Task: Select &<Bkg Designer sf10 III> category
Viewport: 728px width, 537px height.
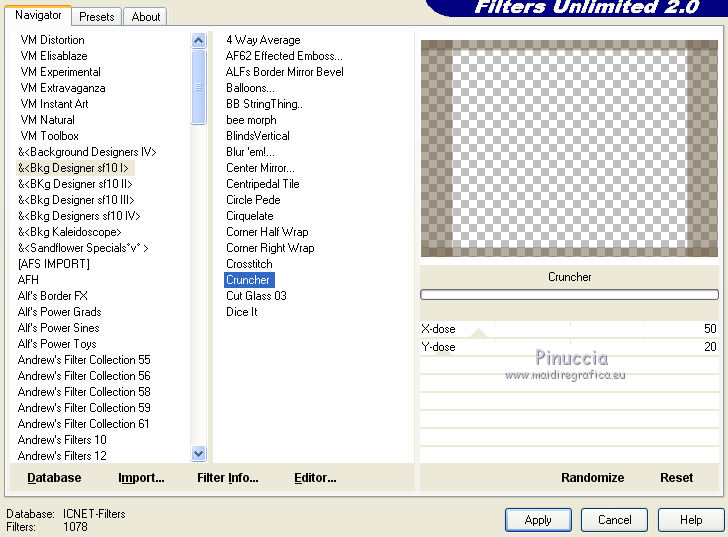Action: click(x=76, y=200)
